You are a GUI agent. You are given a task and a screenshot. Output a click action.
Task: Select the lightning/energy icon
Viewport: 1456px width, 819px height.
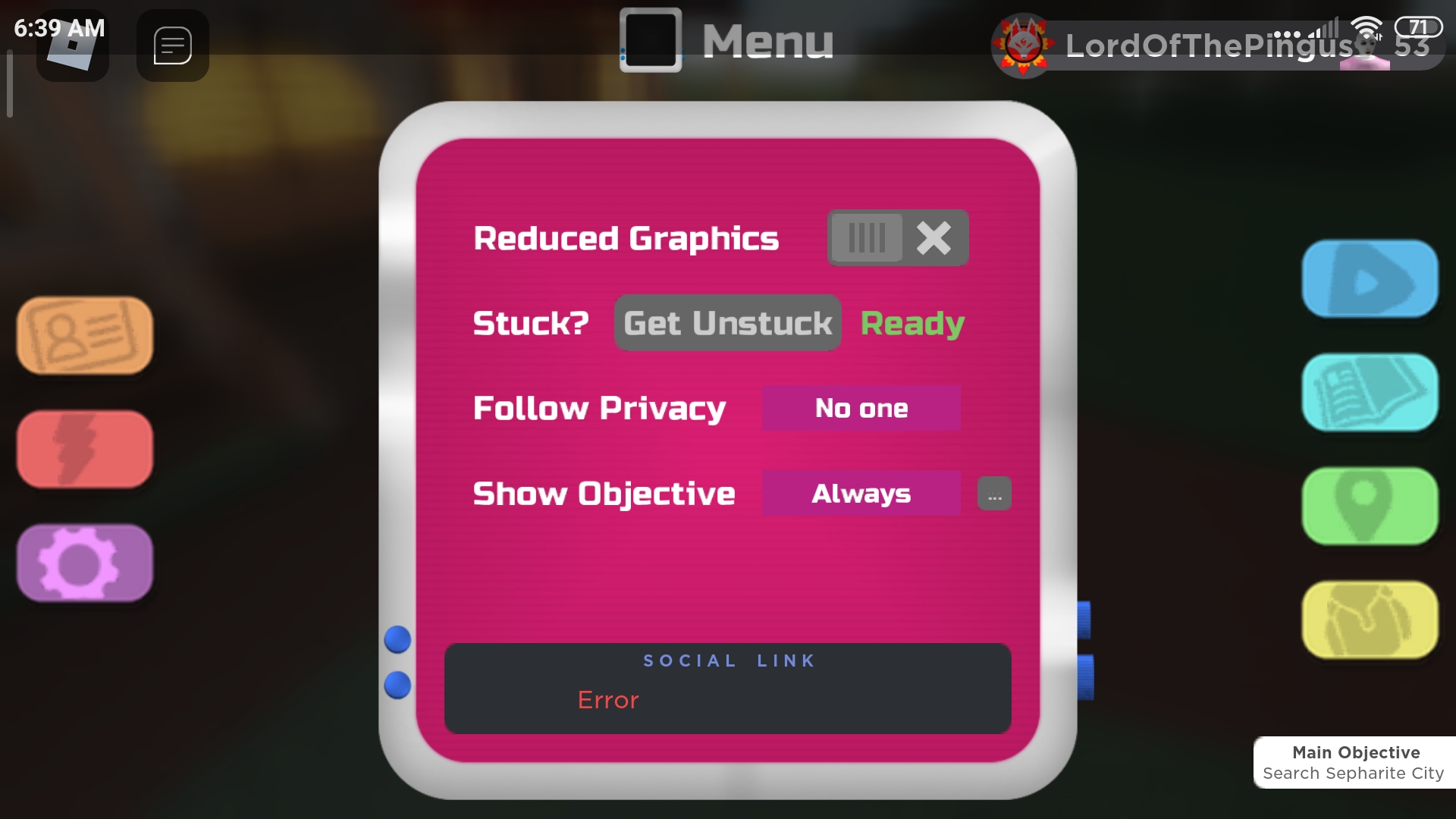[x=84, y=449]
